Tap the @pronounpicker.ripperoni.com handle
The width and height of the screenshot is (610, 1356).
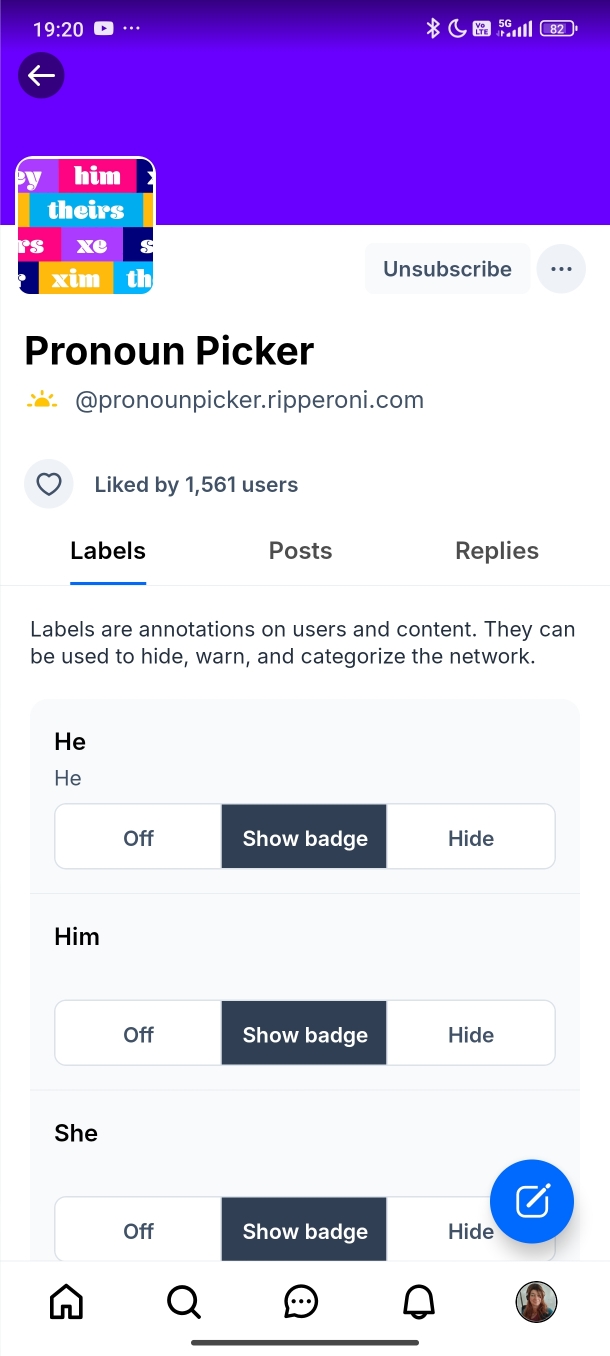249,401
